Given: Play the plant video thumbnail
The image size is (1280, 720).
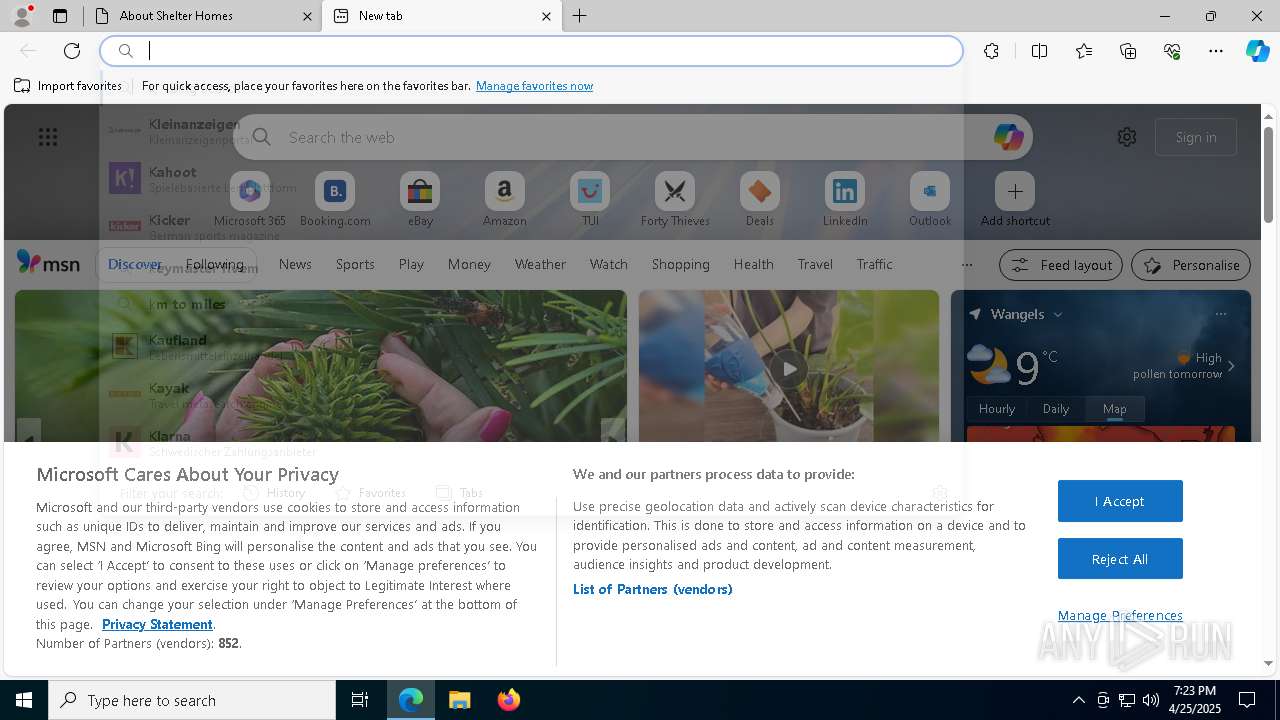Looking at the screenshot, I should 789,367.
